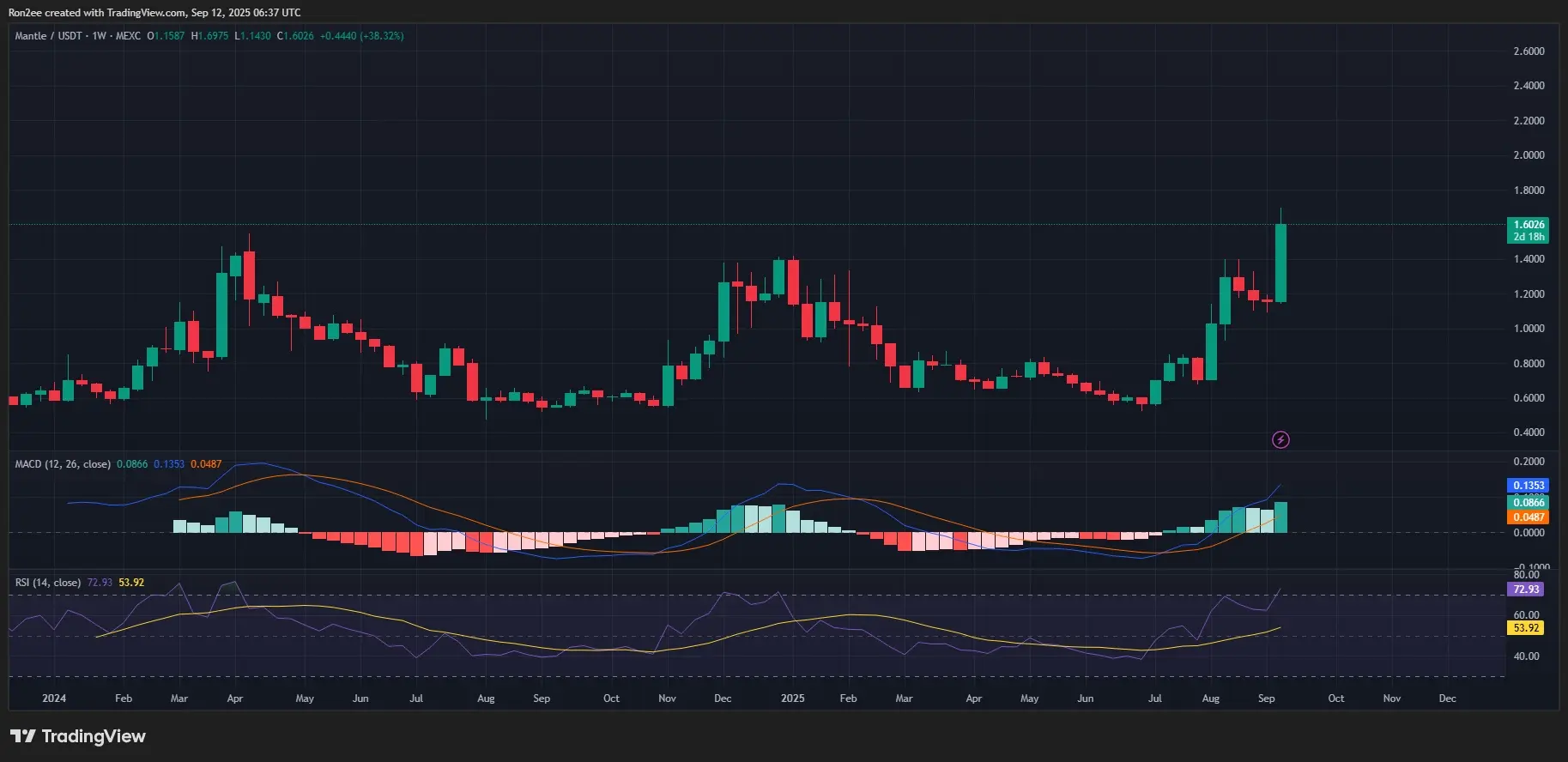Click the green histogram value tag 0.0866

(1529, 503)
